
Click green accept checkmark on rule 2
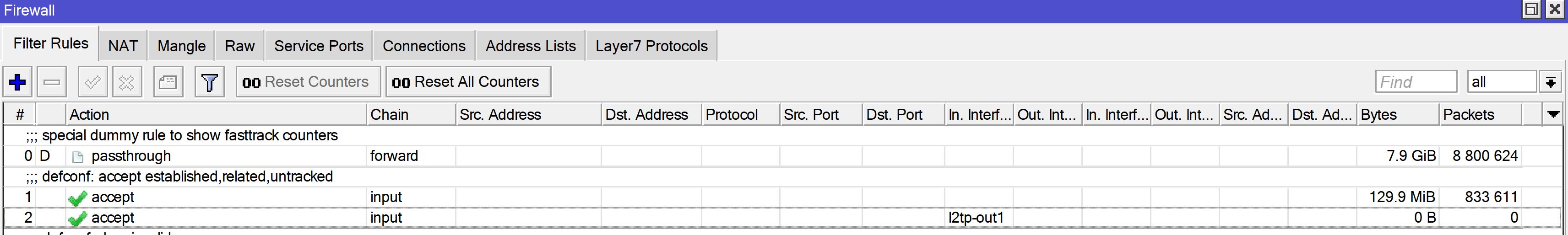pyautogui.click(x=77, y=219)
